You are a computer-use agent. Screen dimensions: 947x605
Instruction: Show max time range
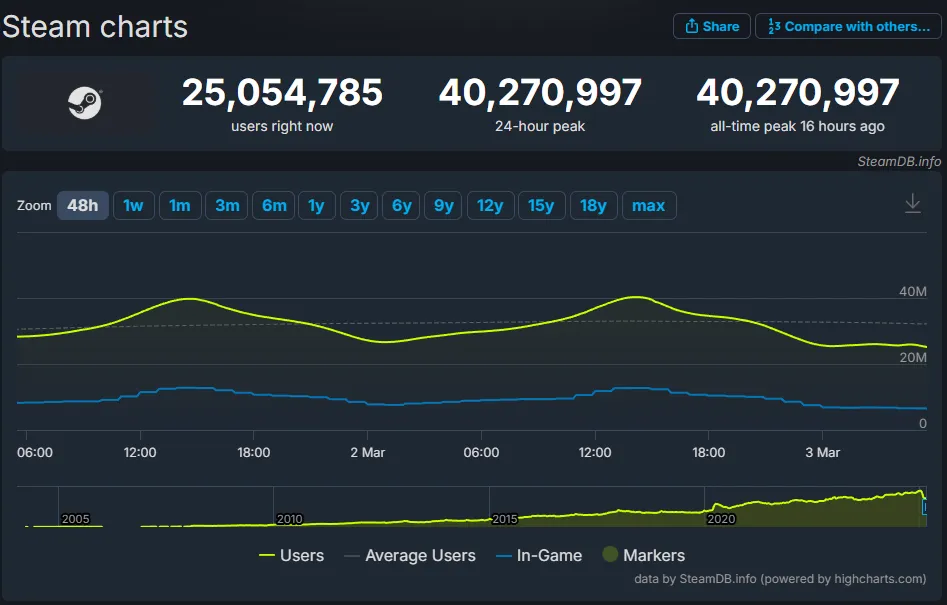[649, 205]
